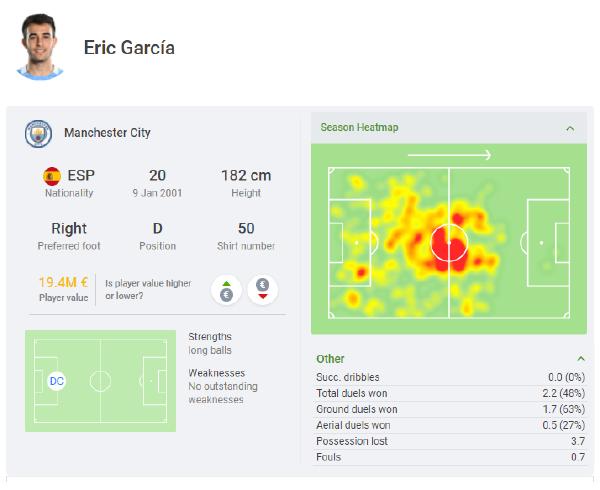Screen dimensions: 600x490
Task: Click the Manchester City club crest icon
Action: click(39, 133)
